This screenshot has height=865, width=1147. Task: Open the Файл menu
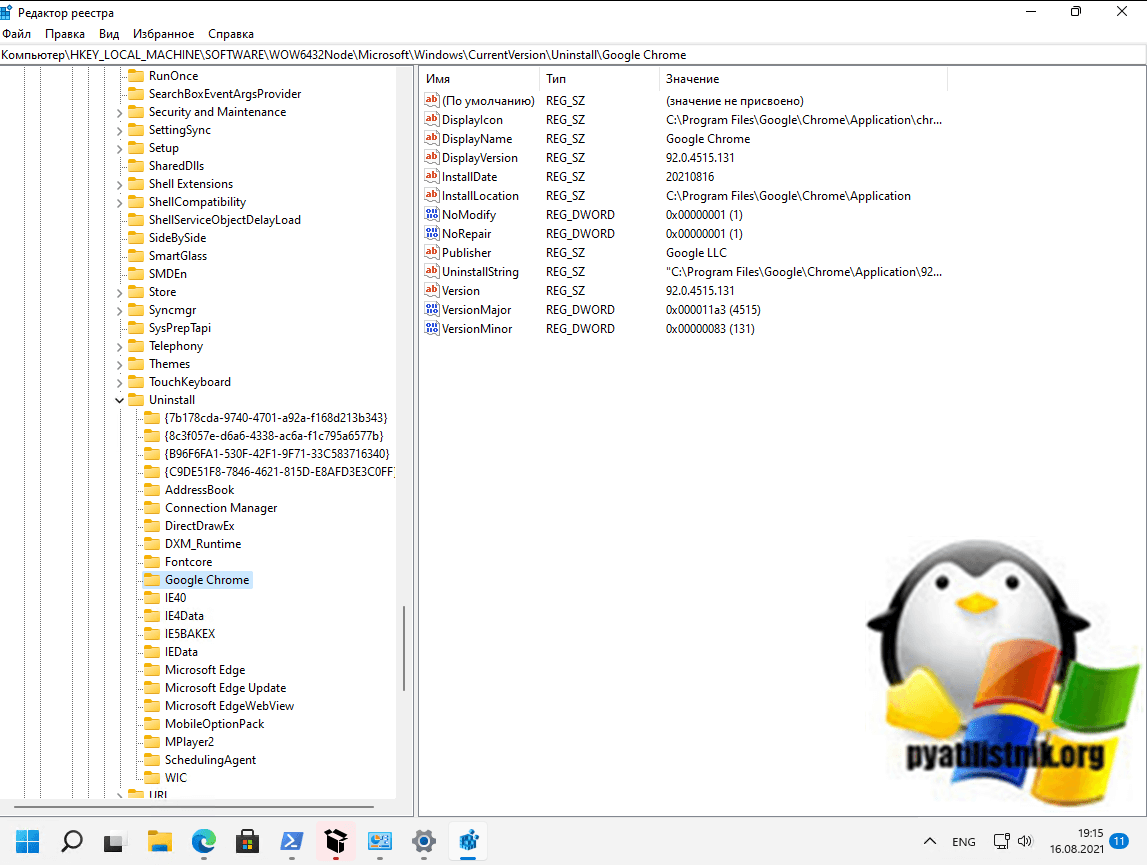[x=17, y=34]
